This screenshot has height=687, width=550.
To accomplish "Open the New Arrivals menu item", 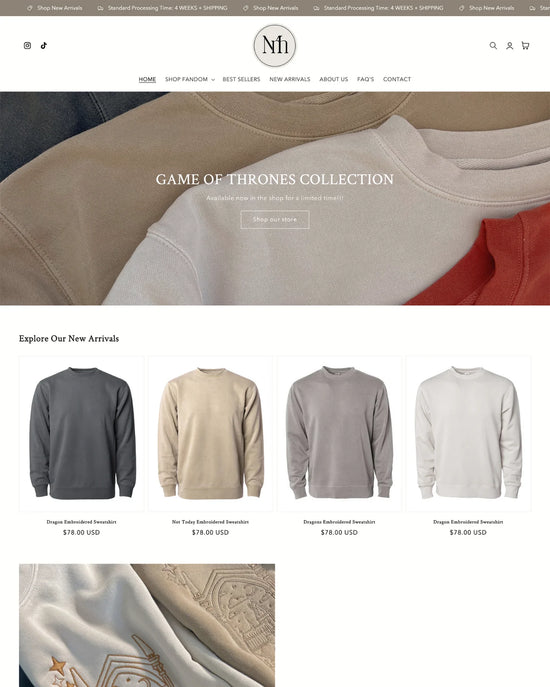I will [290, 79].
